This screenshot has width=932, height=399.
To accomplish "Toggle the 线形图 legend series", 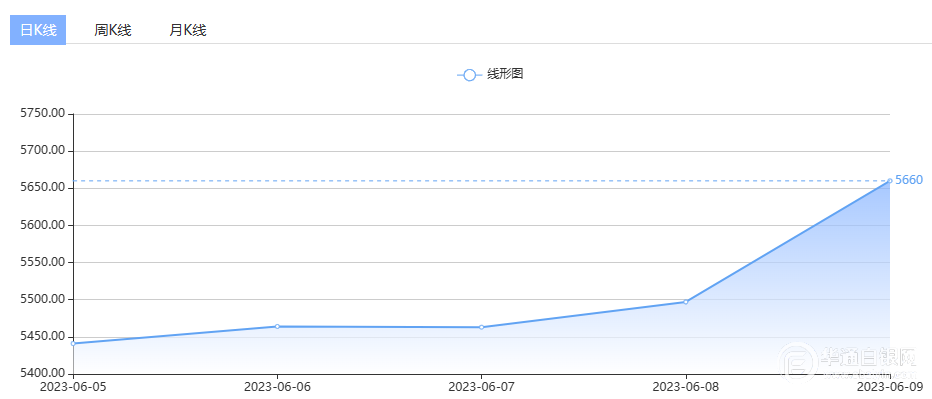I will [505, 74].
